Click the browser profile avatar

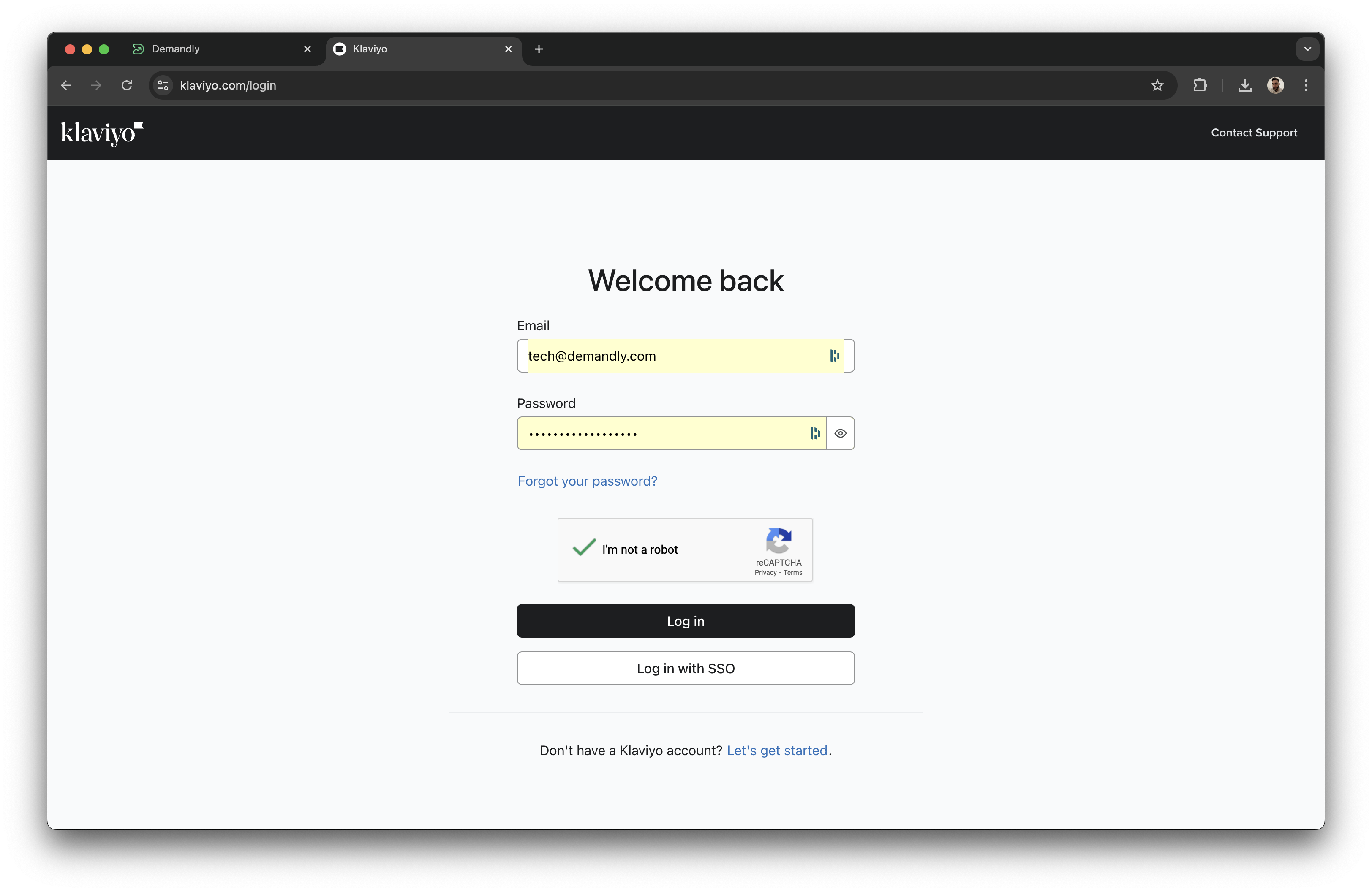(1276, 85)
